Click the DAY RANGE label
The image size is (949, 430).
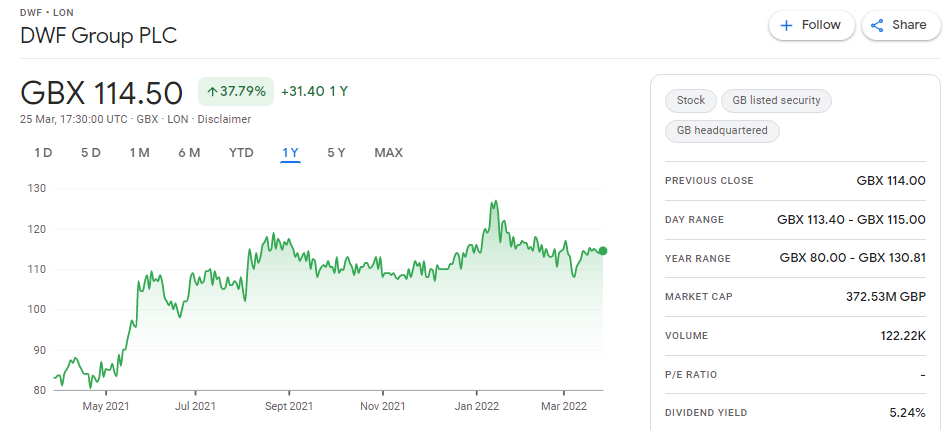tap(694, 219)
